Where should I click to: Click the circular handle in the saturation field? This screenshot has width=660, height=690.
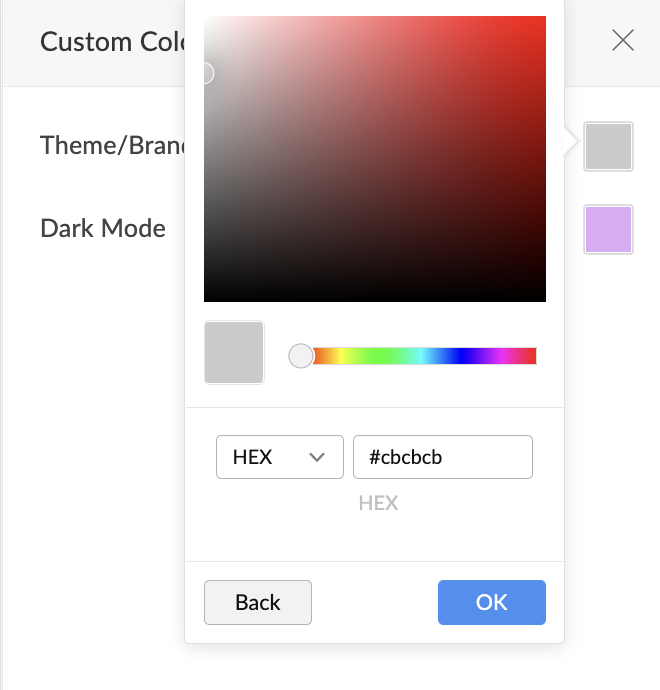tap(205, 73)
